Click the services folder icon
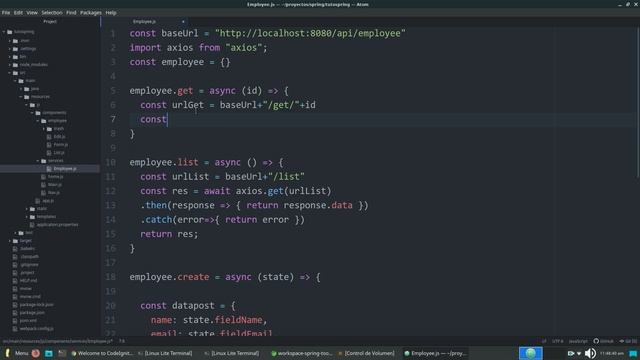This screenshot has height=360, width=640. (44, 161)
